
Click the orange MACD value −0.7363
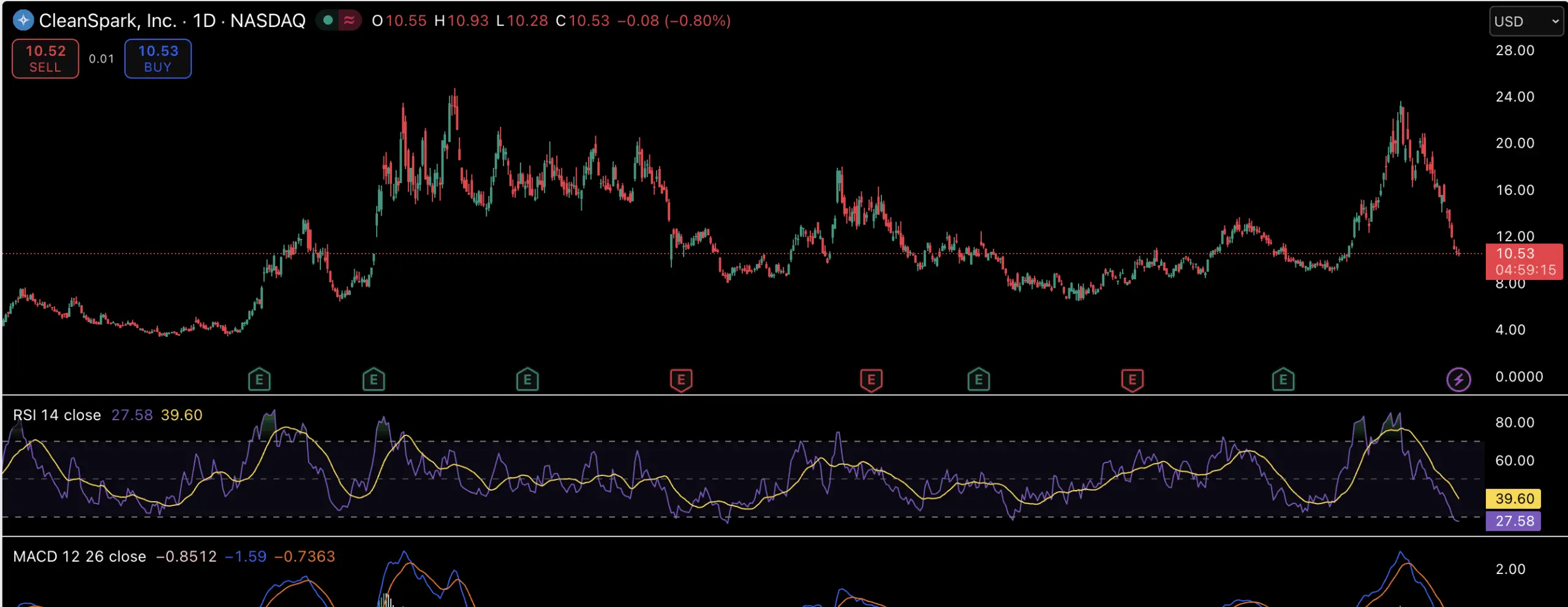(x=304, y=557)
